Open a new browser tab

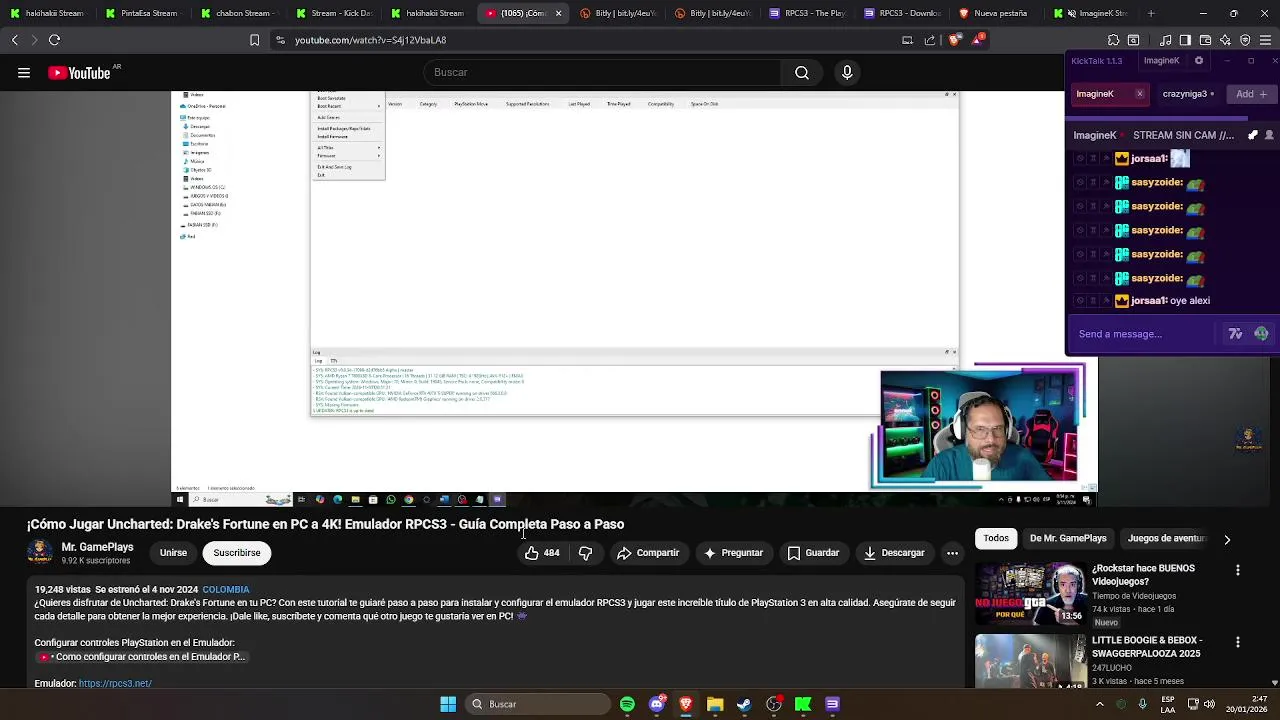1151,13
